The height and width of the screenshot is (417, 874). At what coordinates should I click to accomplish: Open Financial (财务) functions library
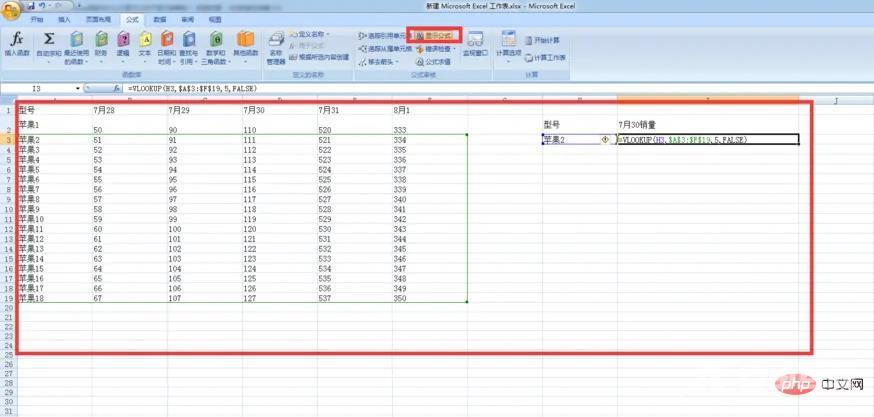pyautogui.click(x=100, y=44)
